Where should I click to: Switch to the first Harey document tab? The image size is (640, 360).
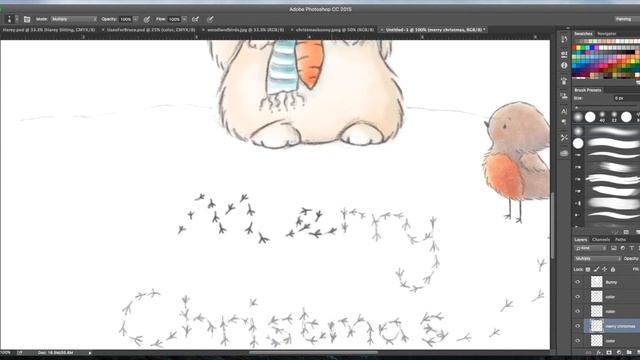coord(49,30)
